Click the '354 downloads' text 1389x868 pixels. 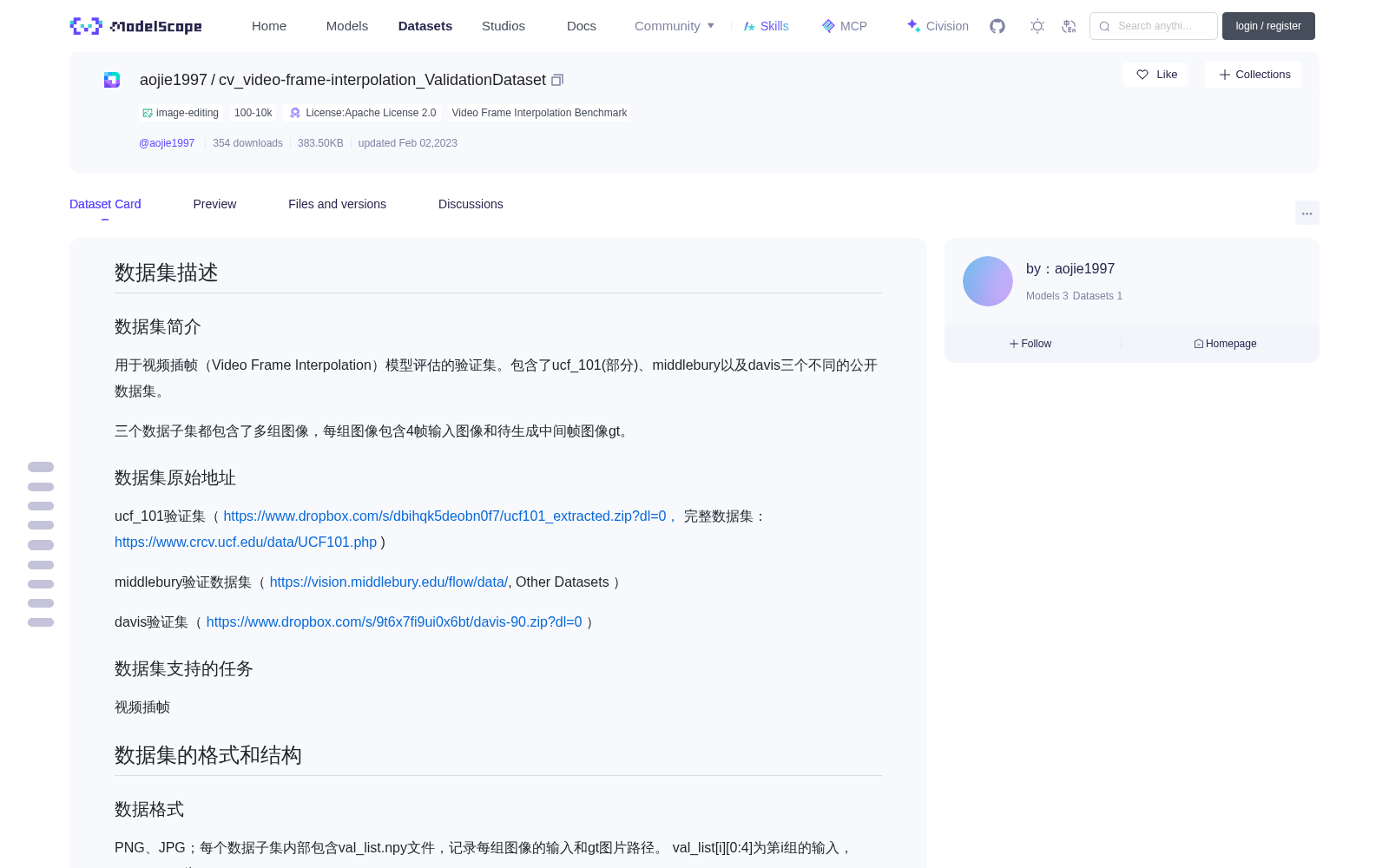coord(247,143)
